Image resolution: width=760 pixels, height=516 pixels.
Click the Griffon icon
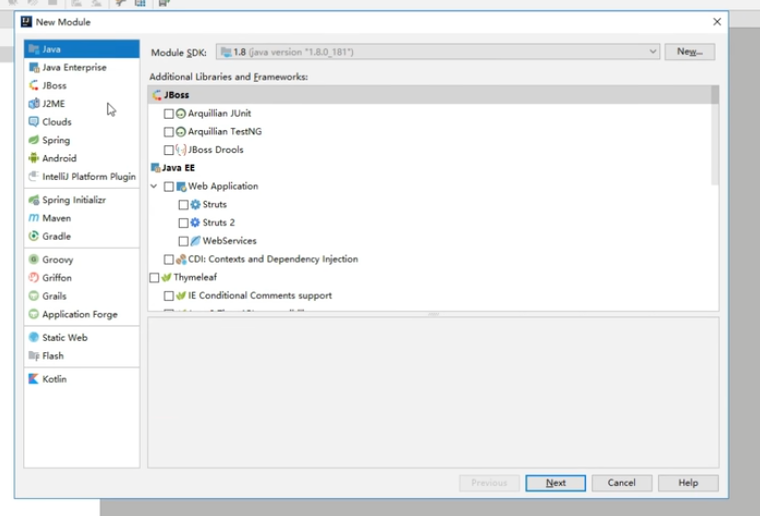point(33,278)
